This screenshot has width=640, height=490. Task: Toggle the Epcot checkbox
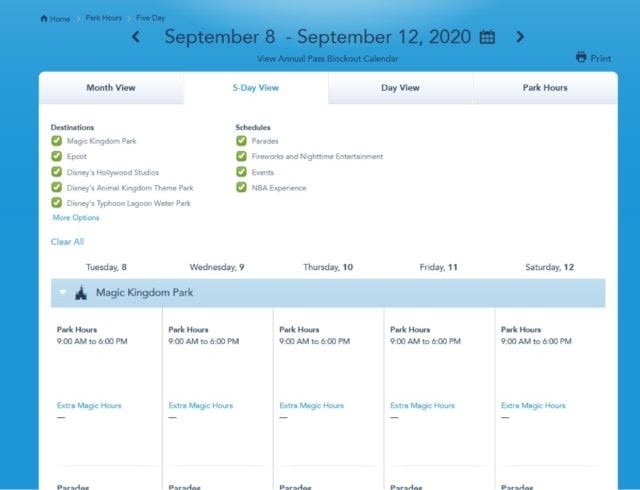tap(56, 156)
